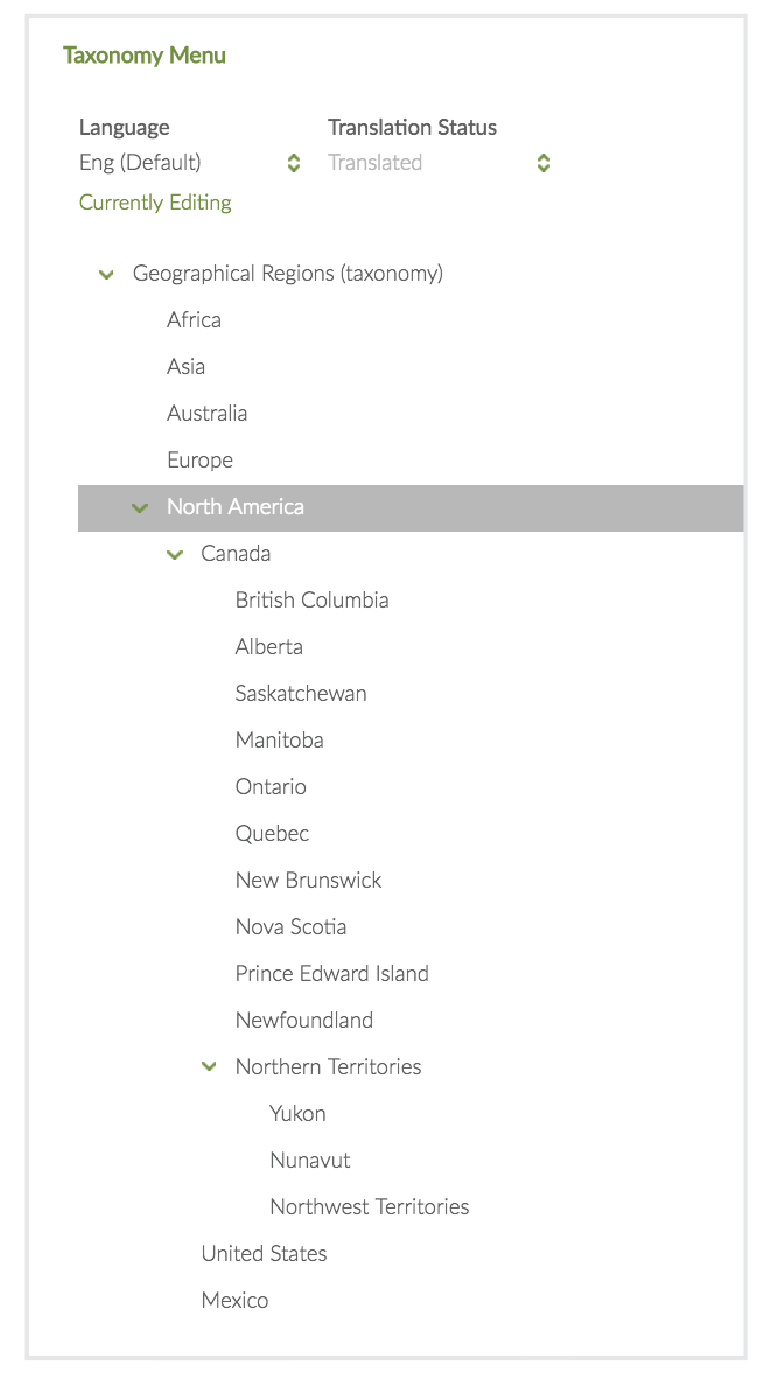770x1376 pixels.
Task: Choose Yukon under Northern Territories
Action: pyautogui.click(x=298, y=1114)
